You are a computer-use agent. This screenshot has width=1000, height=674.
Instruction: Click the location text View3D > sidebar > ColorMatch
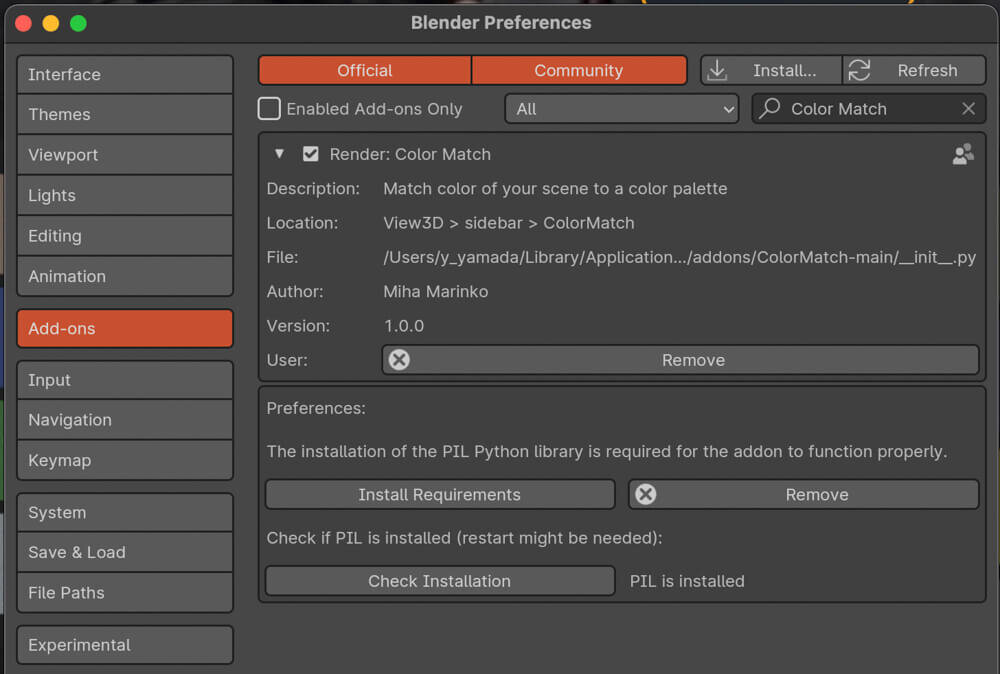coord(509,223)
